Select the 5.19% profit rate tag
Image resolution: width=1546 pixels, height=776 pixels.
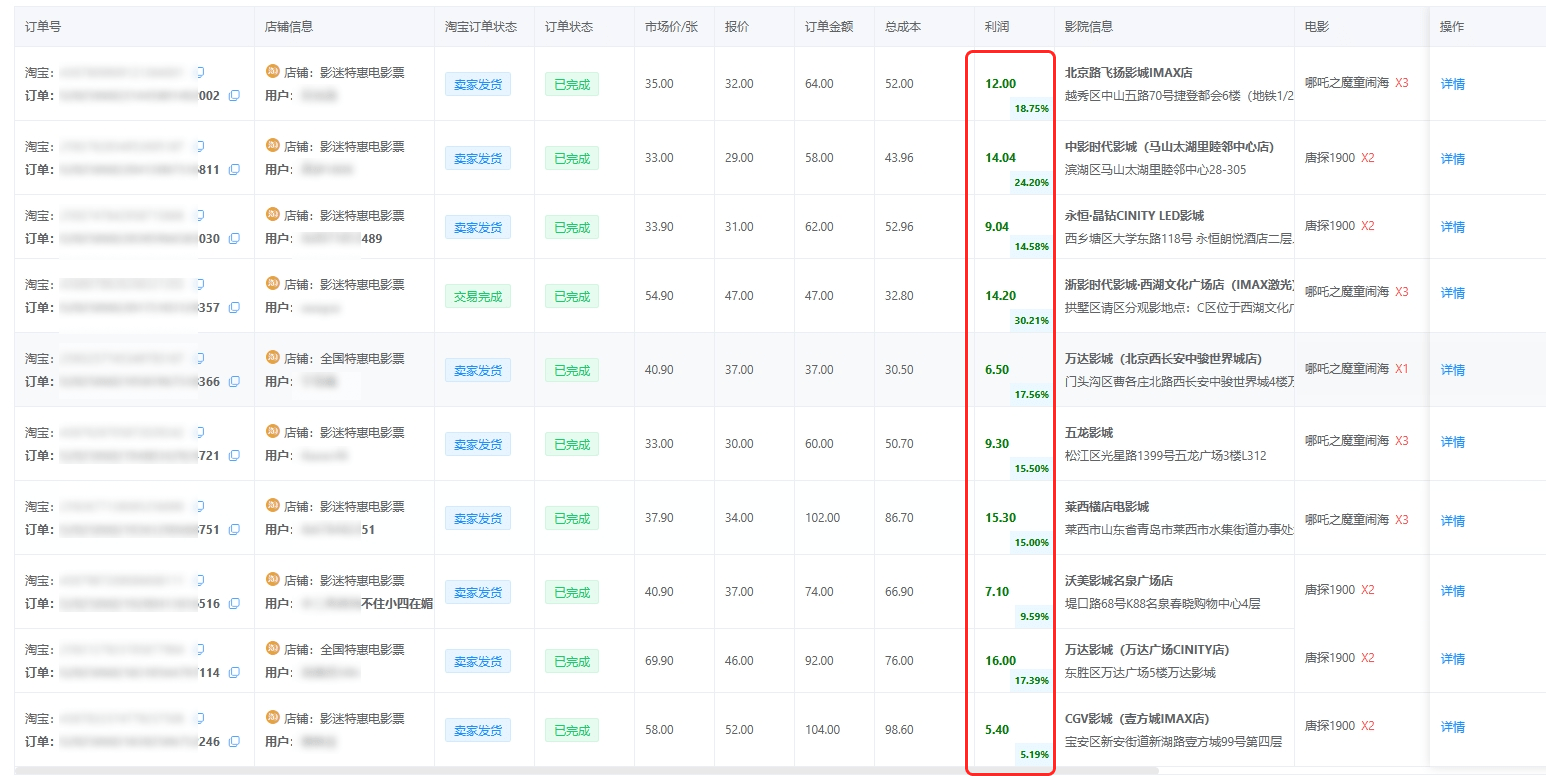tap(1034, 755)
